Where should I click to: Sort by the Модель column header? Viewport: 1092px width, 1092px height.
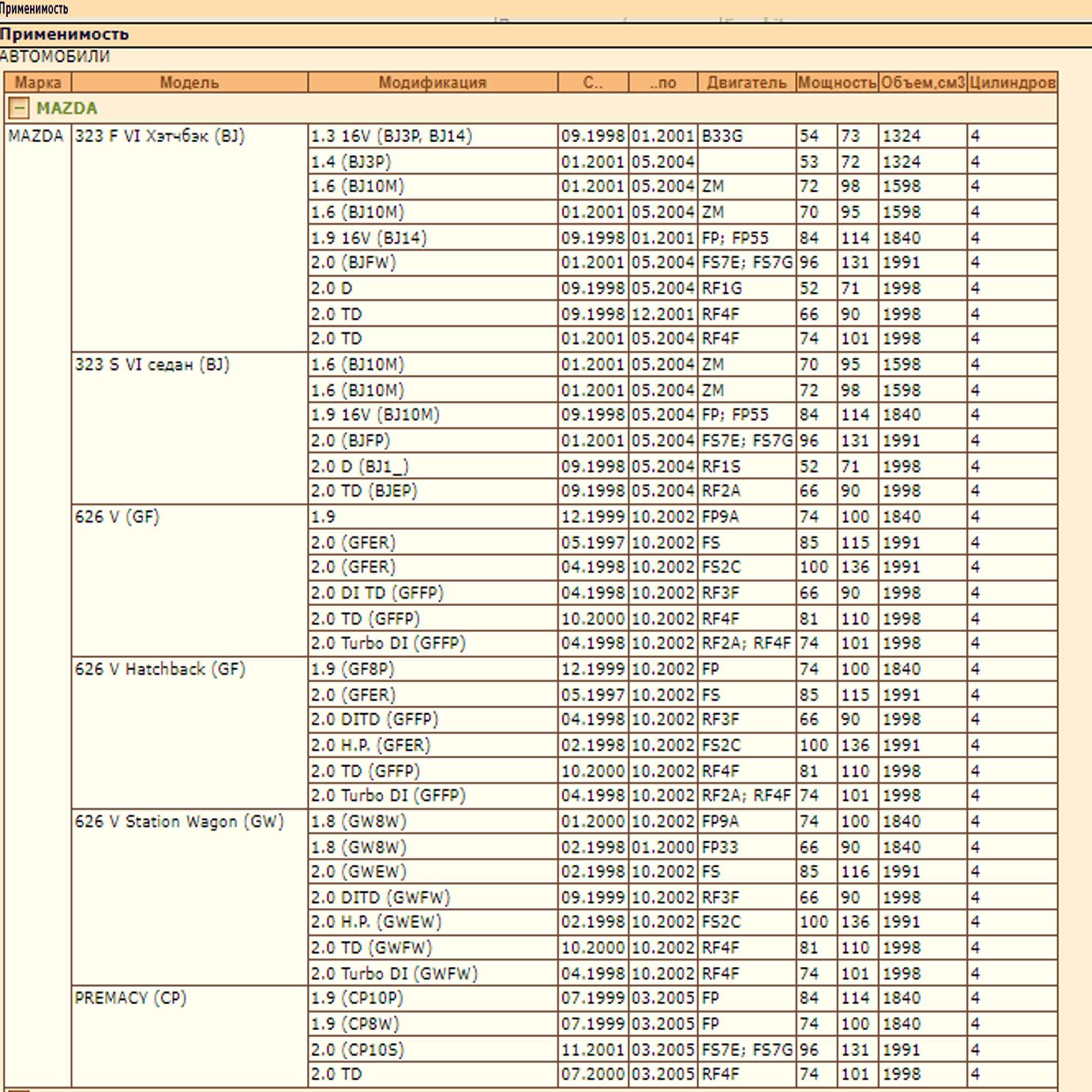click(189, 83)
